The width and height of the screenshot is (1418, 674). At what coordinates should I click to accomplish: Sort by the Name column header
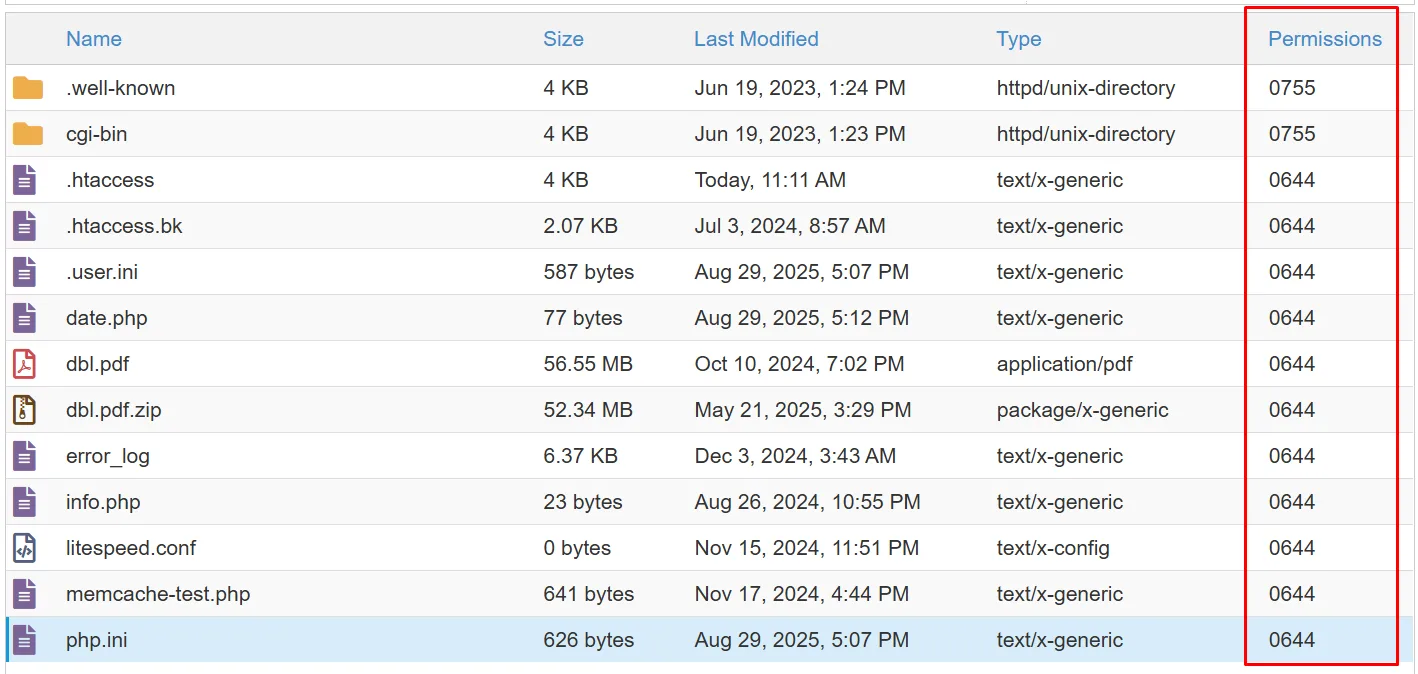tap(94, 39)
